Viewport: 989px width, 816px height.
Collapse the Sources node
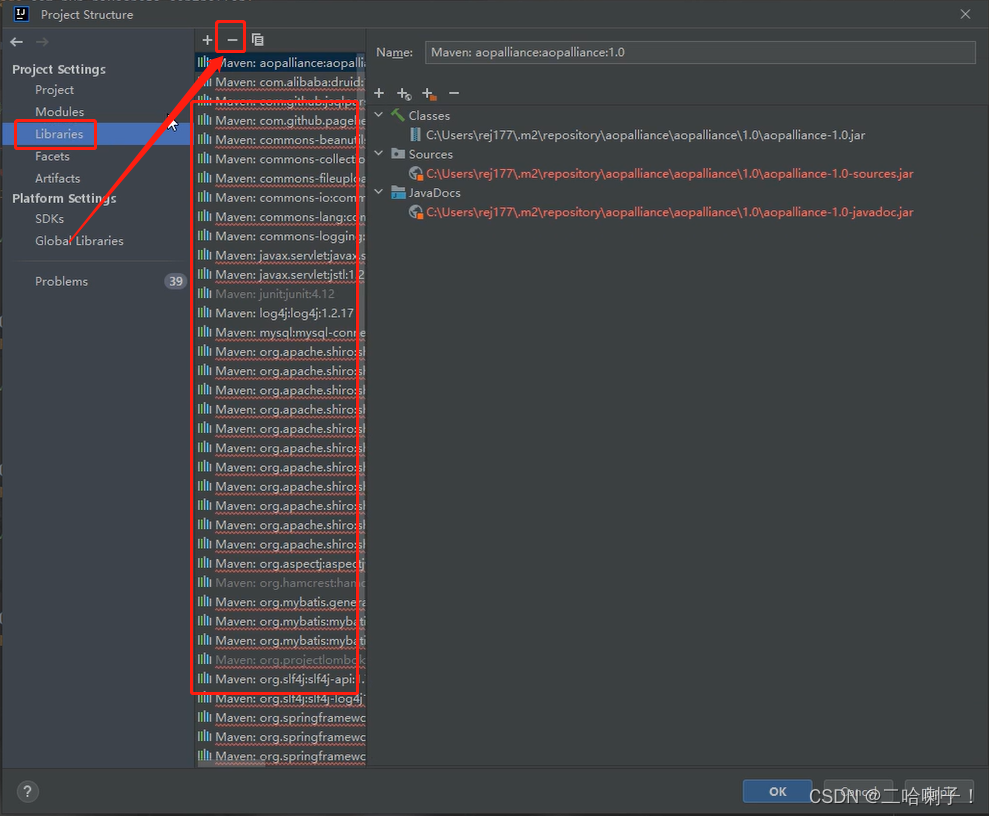click(x=378, y=153)
